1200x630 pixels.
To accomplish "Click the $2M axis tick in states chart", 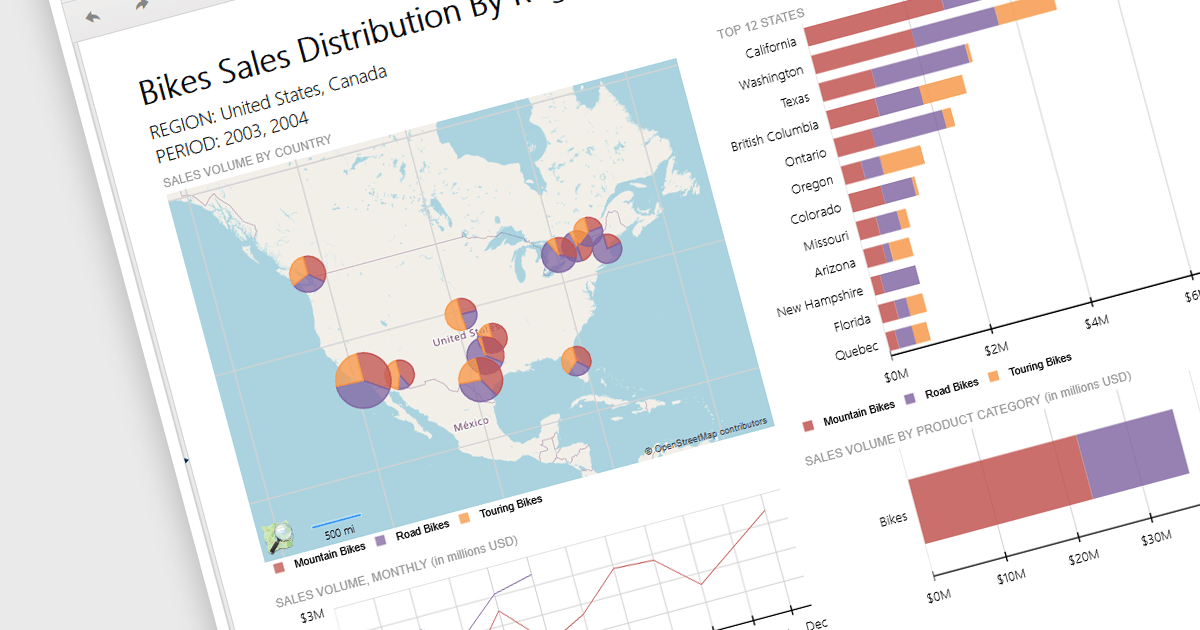I will (x=996, y=349).
